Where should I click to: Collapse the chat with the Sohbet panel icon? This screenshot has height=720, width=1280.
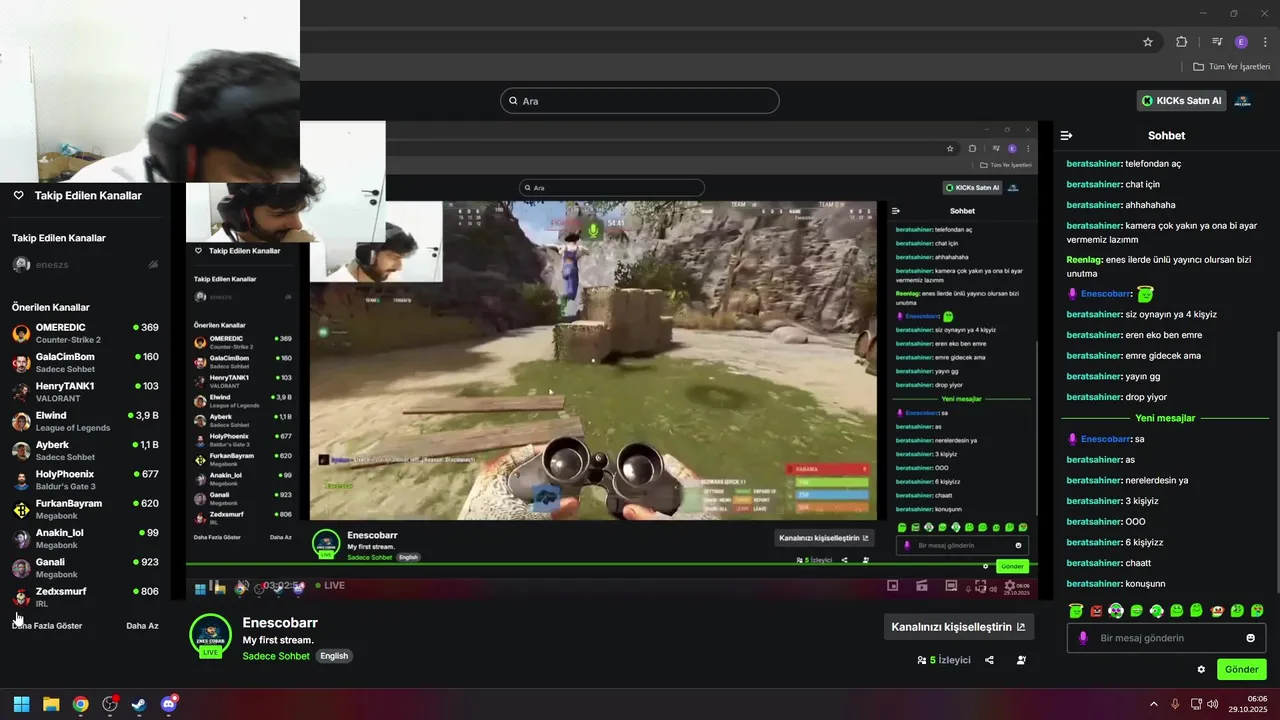(x=1066, y=135)
